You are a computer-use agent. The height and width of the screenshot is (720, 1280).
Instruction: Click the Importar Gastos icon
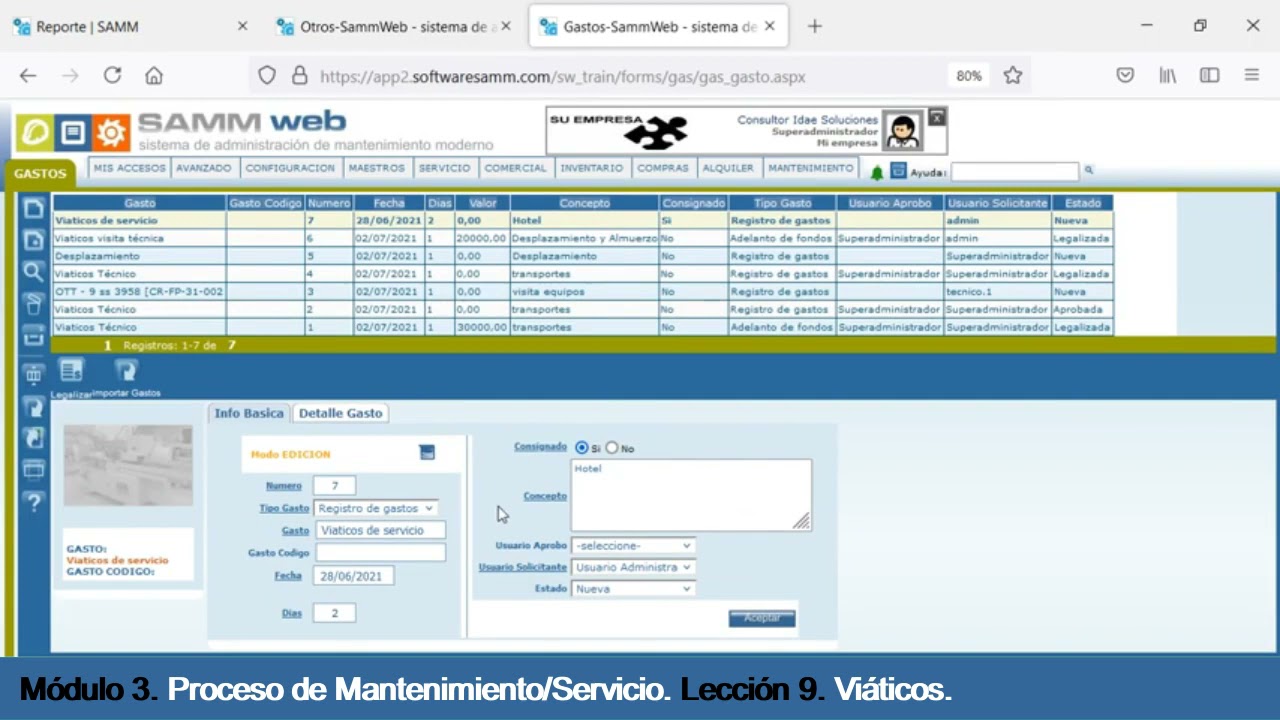[x=126, y=371]
